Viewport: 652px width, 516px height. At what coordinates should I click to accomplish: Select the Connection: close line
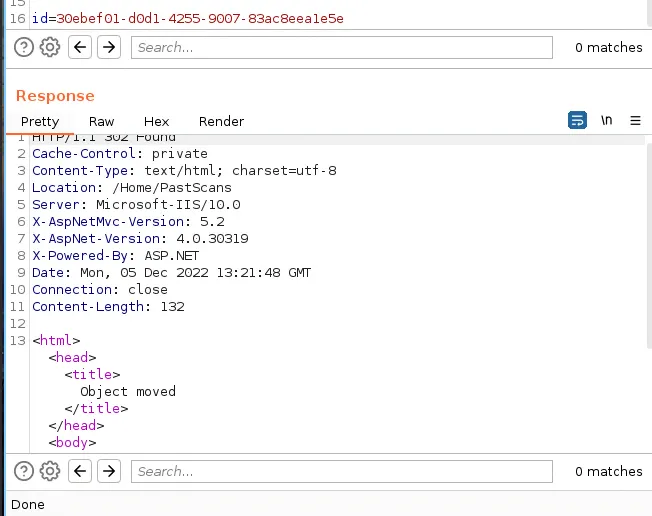pyautogui.click(x=100, y=289)
